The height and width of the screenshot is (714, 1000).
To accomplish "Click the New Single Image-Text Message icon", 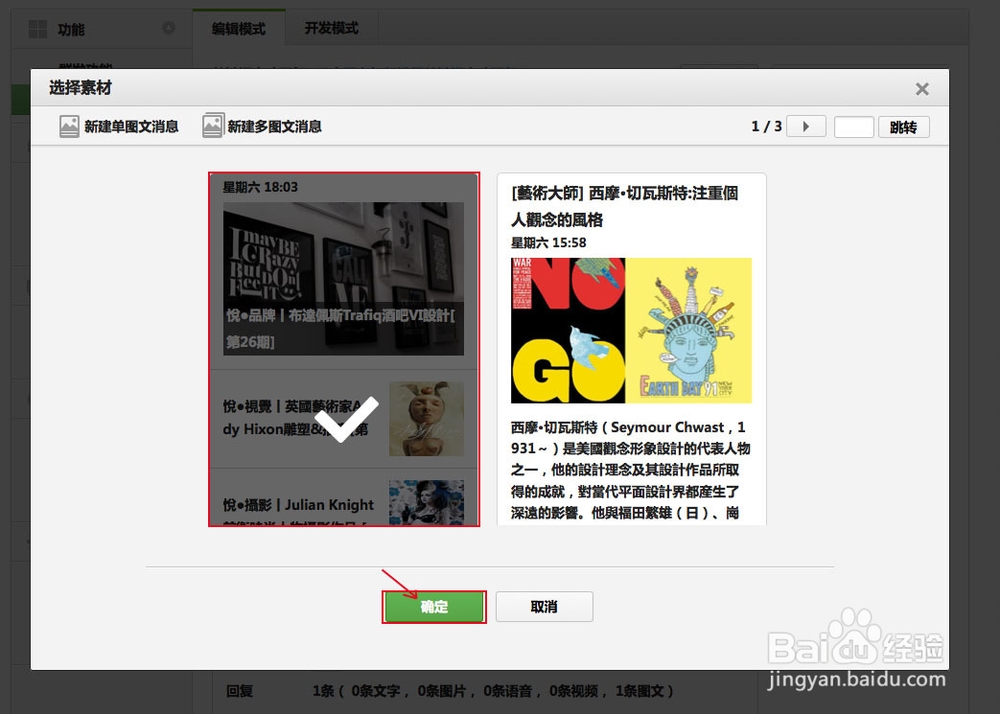I will (117, 126).
